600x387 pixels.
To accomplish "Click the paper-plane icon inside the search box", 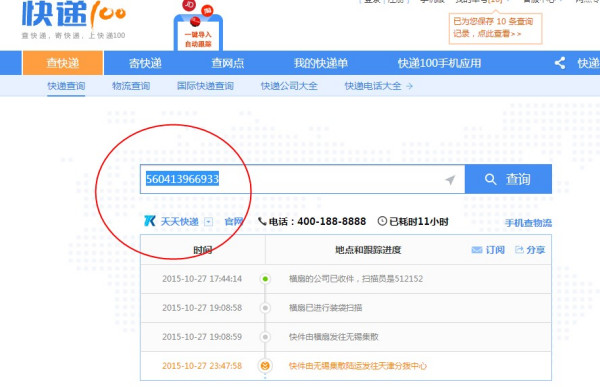I will pos(450,180).
